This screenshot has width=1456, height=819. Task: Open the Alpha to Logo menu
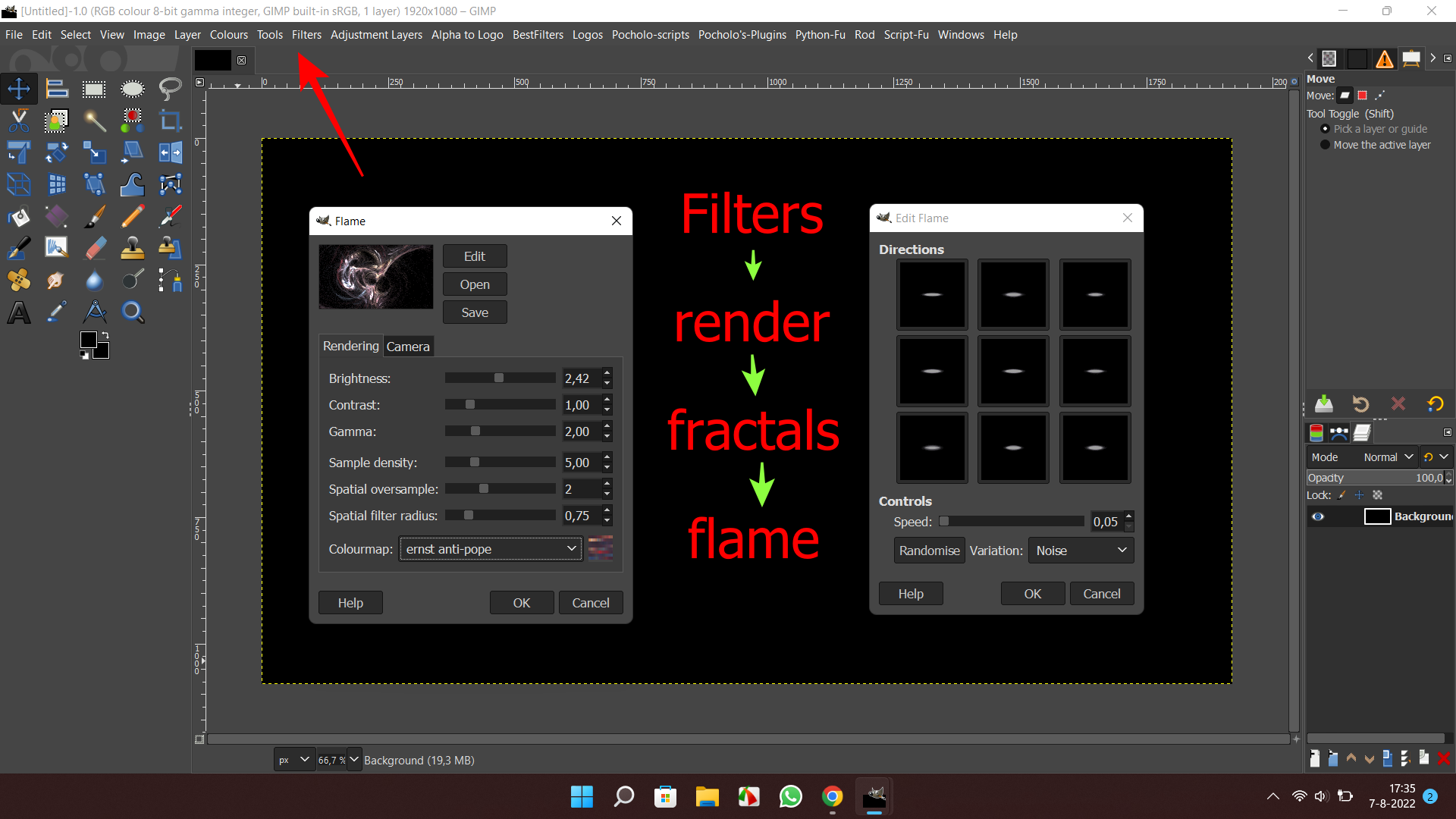click(467, 35)
